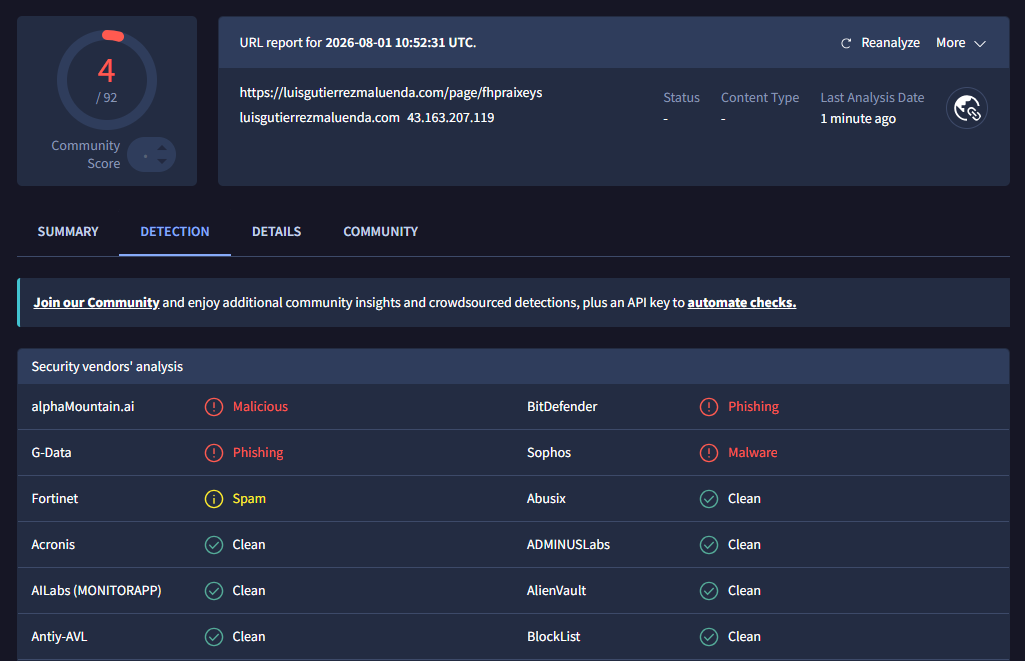Image resolution: width=1025 pixels, height=661 pixels.
Task: Click the Sophos vendor name
Action: pos(548,452)
